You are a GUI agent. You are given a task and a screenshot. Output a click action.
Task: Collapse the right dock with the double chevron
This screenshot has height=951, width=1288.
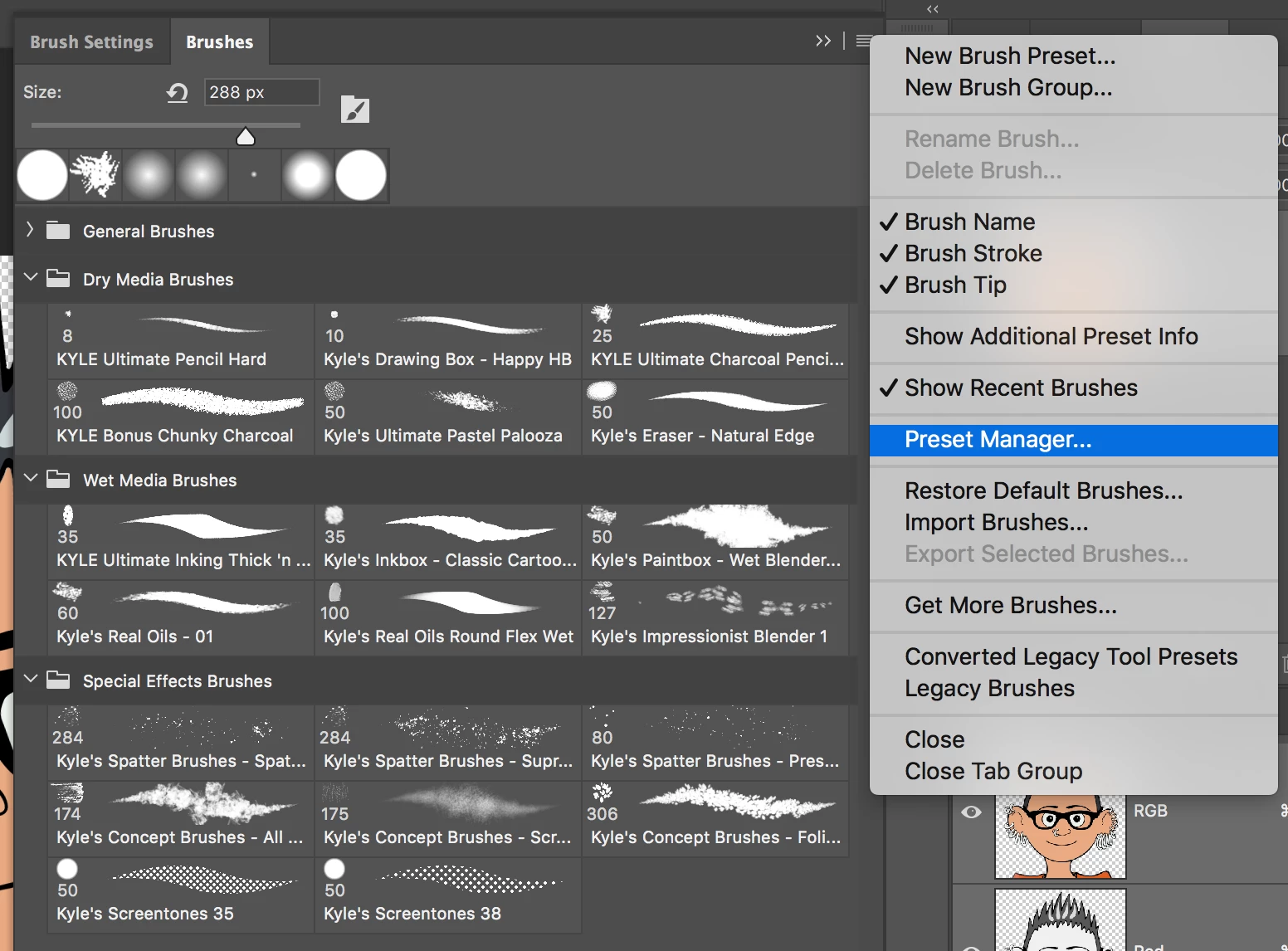933,9
